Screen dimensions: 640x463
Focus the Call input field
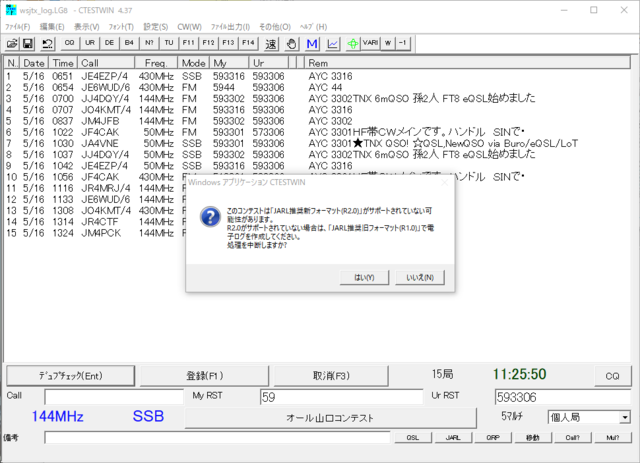click(114, 397)
